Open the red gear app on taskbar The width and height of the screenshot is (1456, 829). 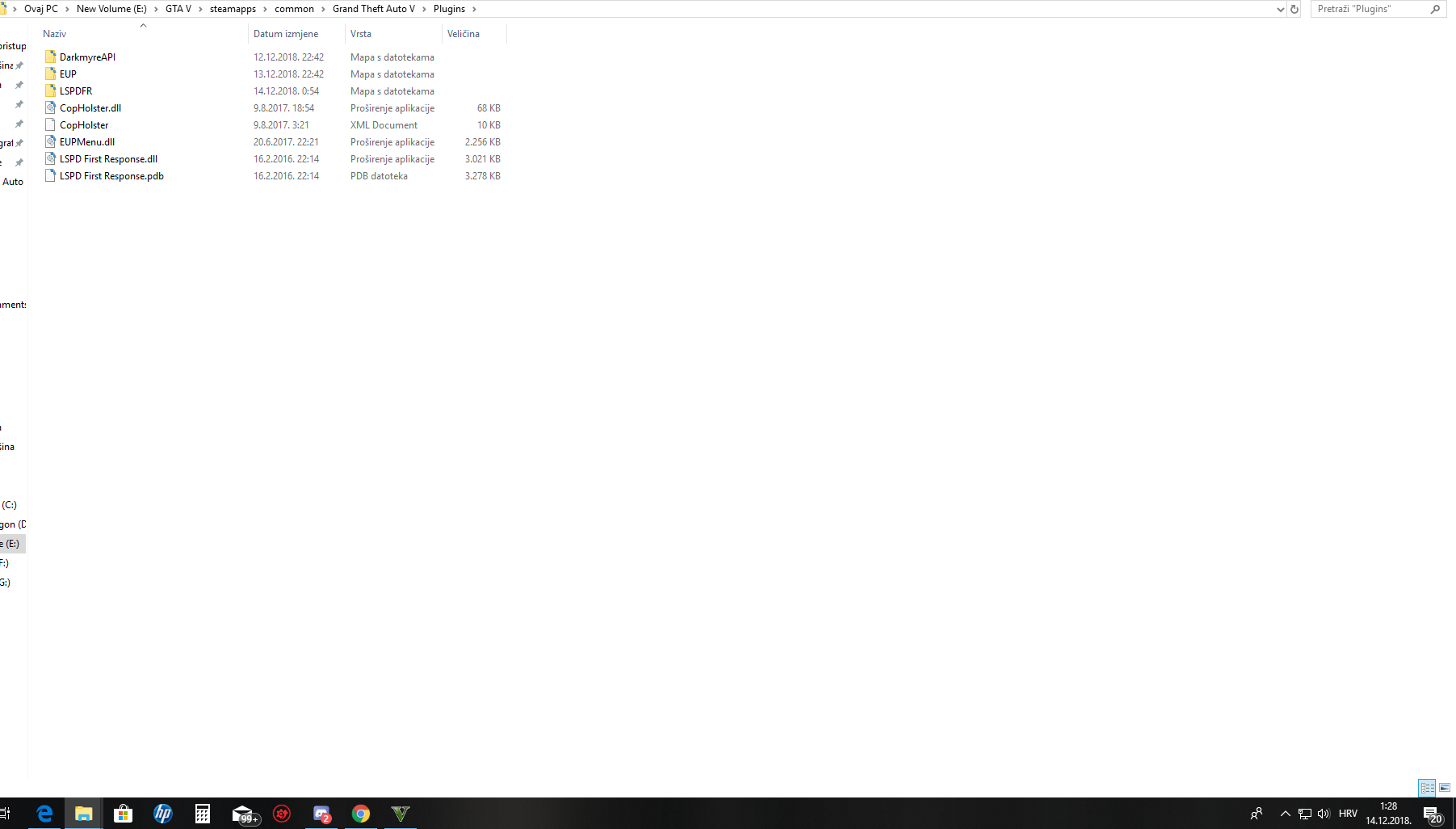(x=282, y=814)
